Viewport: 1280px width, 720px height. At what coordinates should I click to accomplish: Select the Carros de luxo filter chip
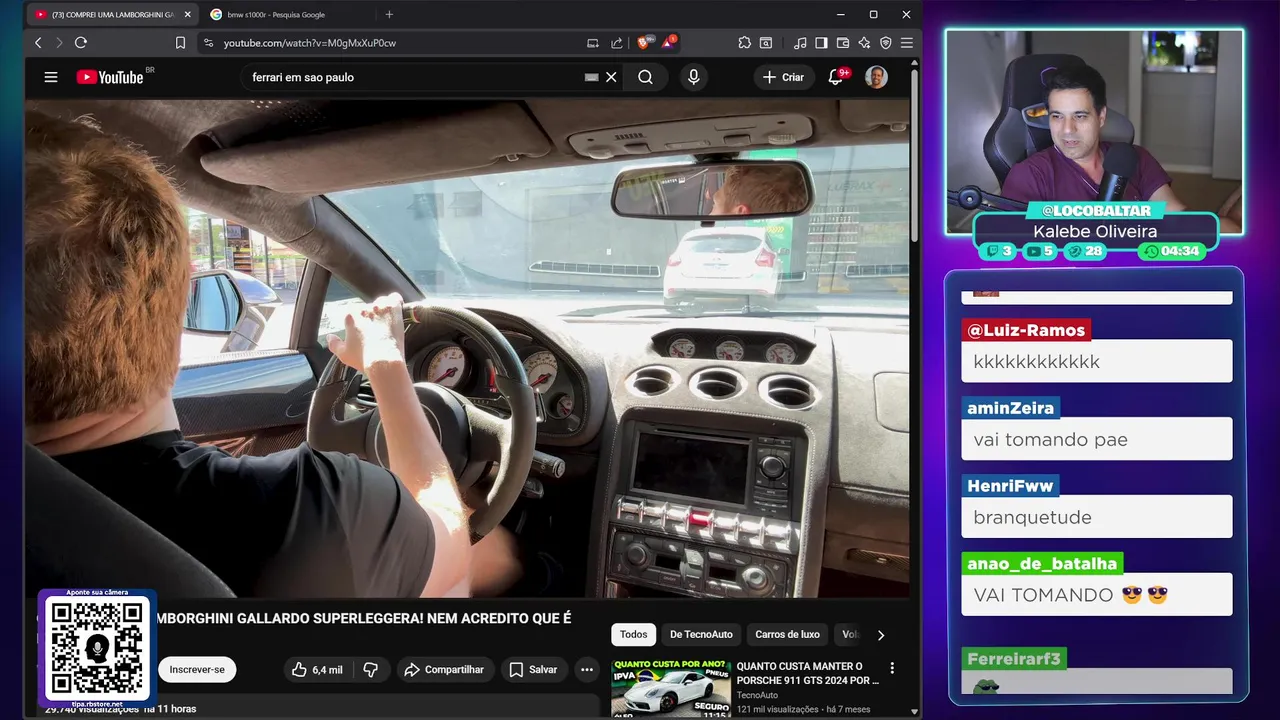click(787, 634)
